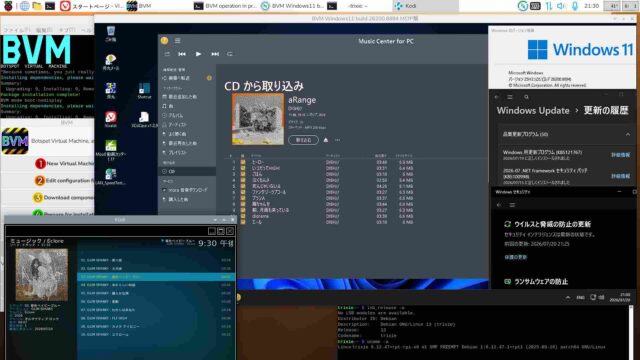Open the file manager folder icon in panel

tap(37, 6)
